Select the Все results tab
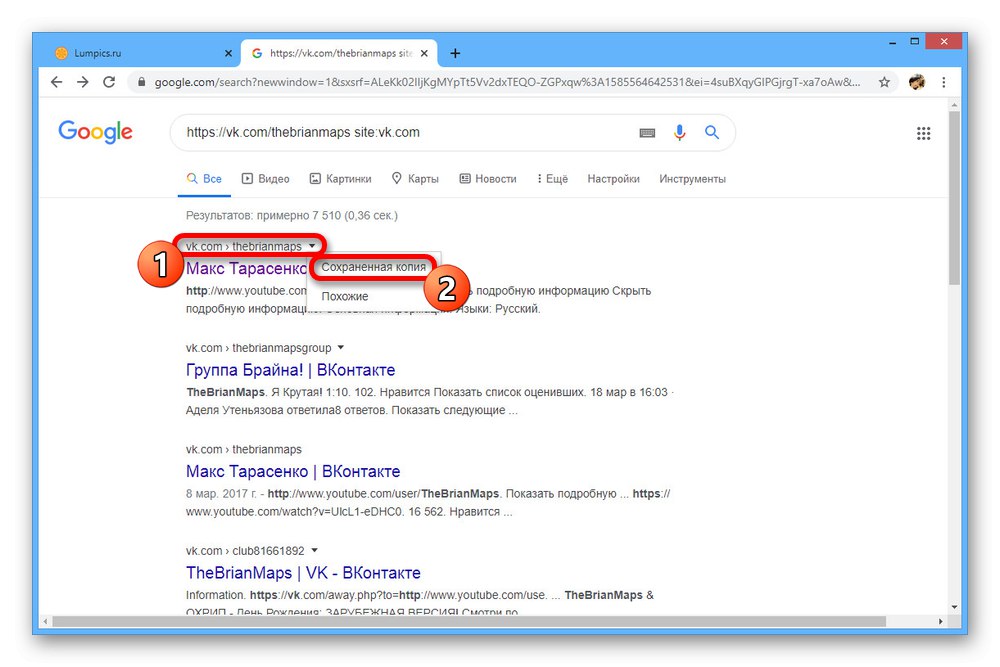 (204, 179)
